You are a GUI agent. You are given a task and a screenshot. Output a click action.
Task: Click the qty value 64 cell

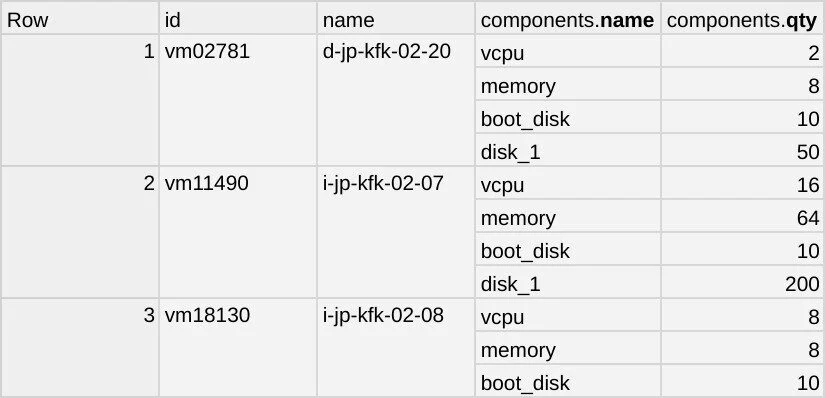tap(743, 218)
